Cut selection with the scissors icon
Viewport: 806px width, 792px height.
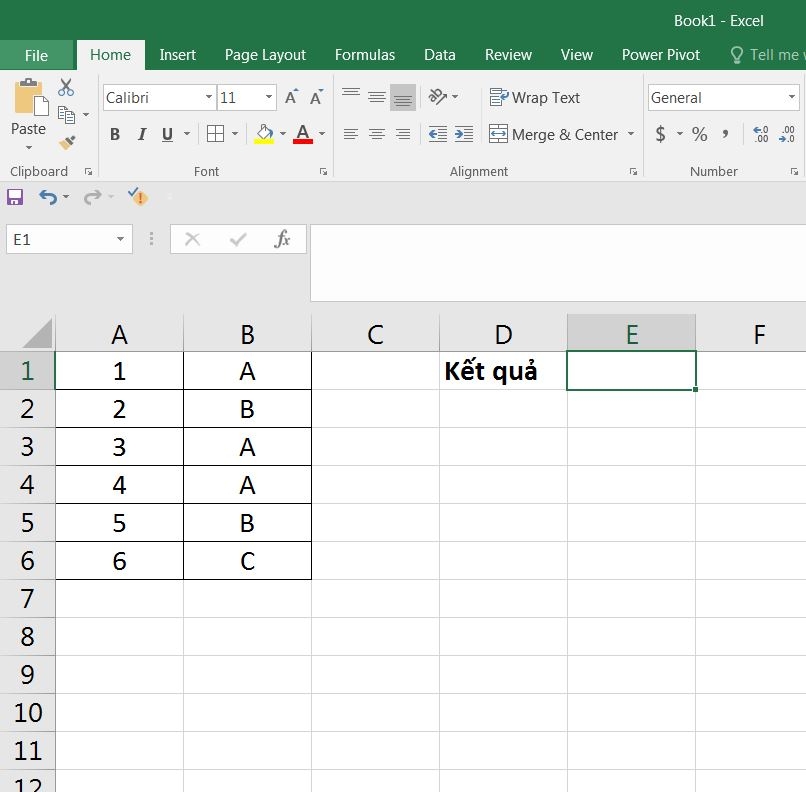[x=66, y=87]
